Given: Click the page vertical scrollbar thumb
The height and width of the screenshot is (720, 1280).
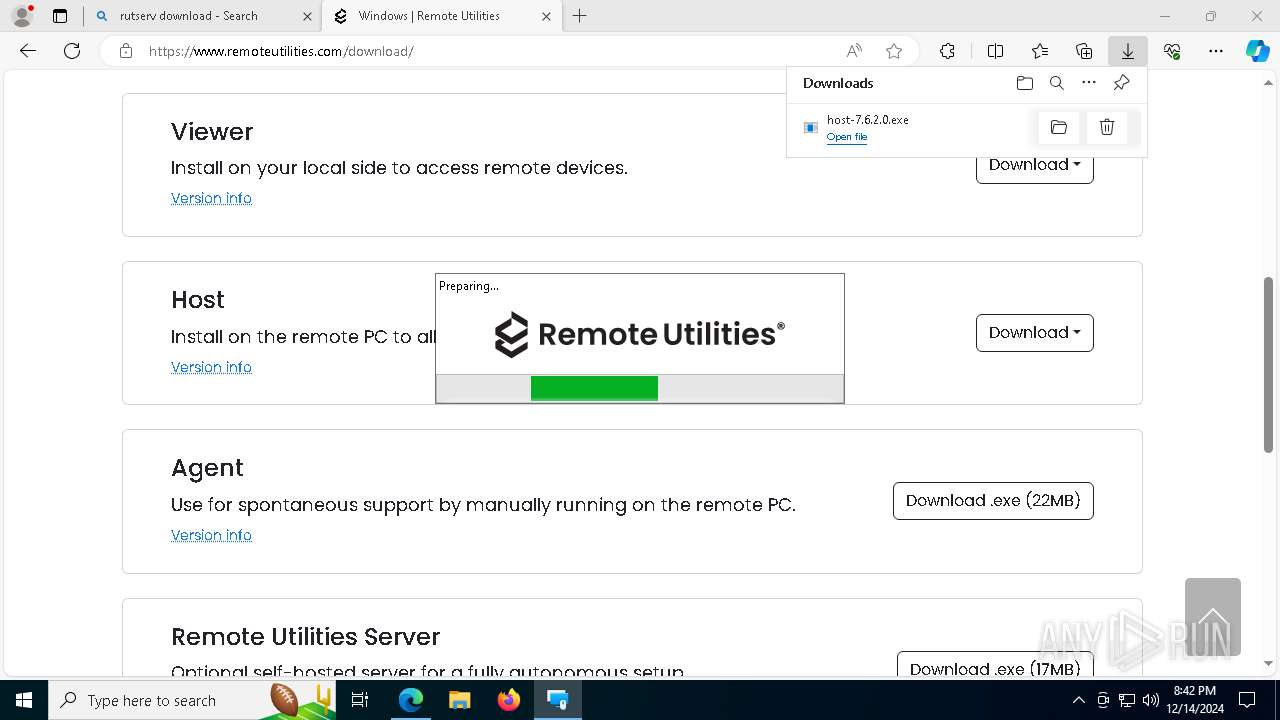Looking at the screenshot, I should 1269,364.
